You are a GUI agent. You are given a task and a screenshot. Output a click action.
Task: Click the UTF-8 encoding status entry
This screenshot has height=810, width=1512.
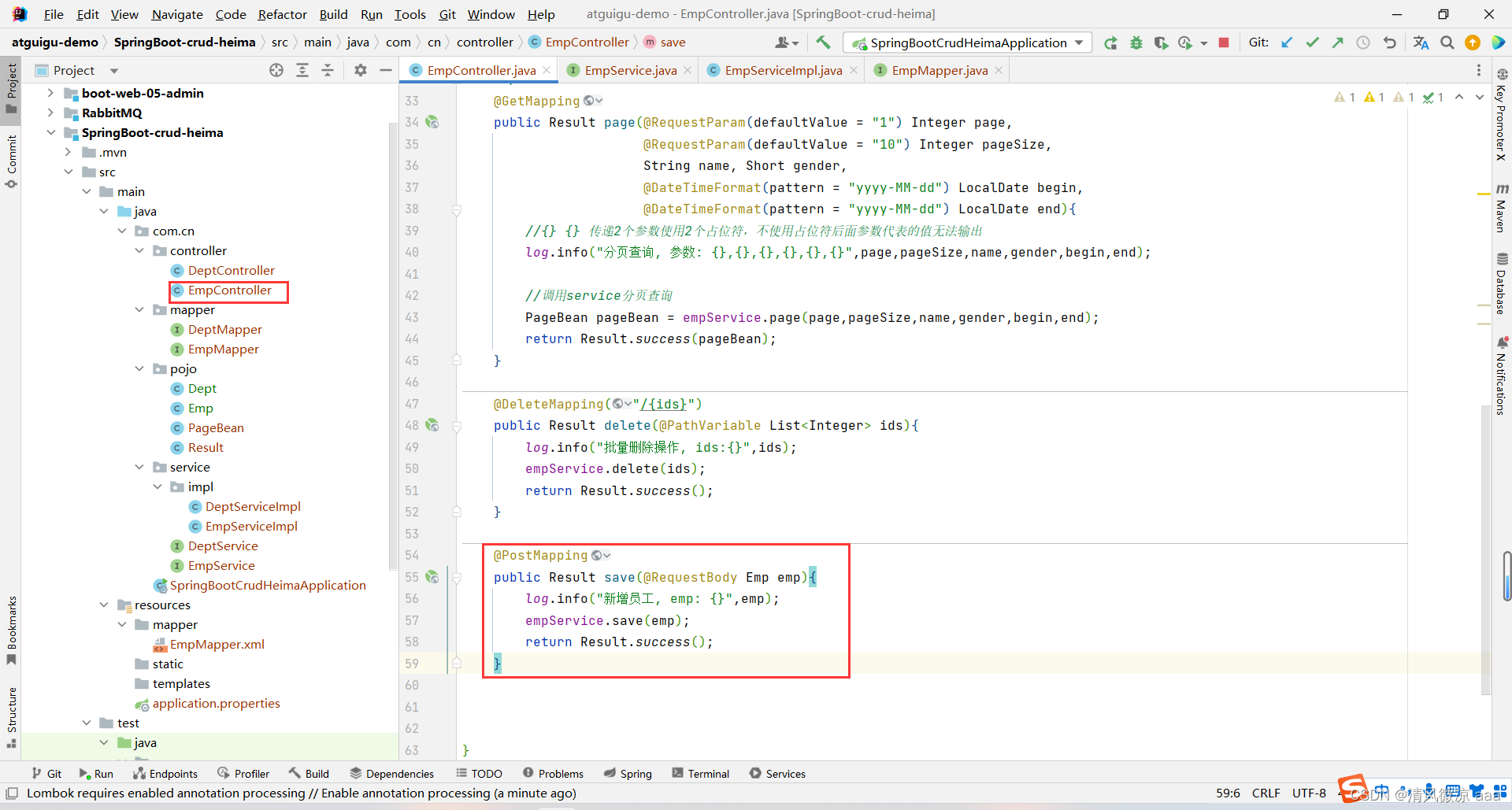click(x=1309, y=793)
